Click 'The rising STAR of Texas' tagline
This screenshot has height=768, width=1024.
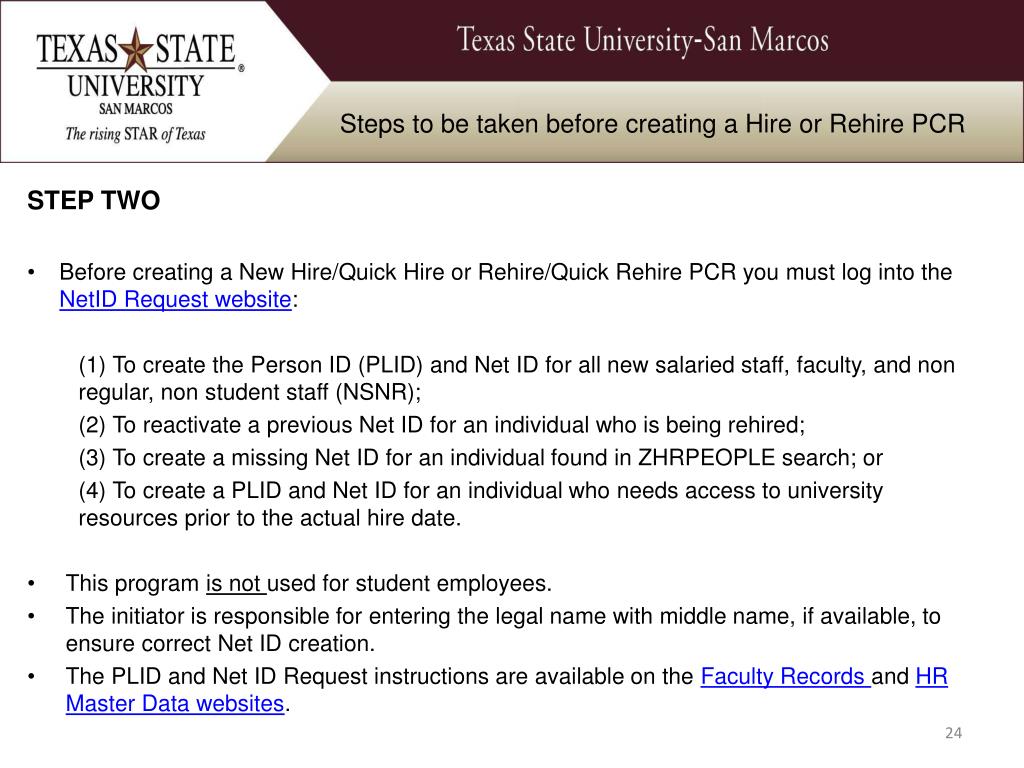135,134
